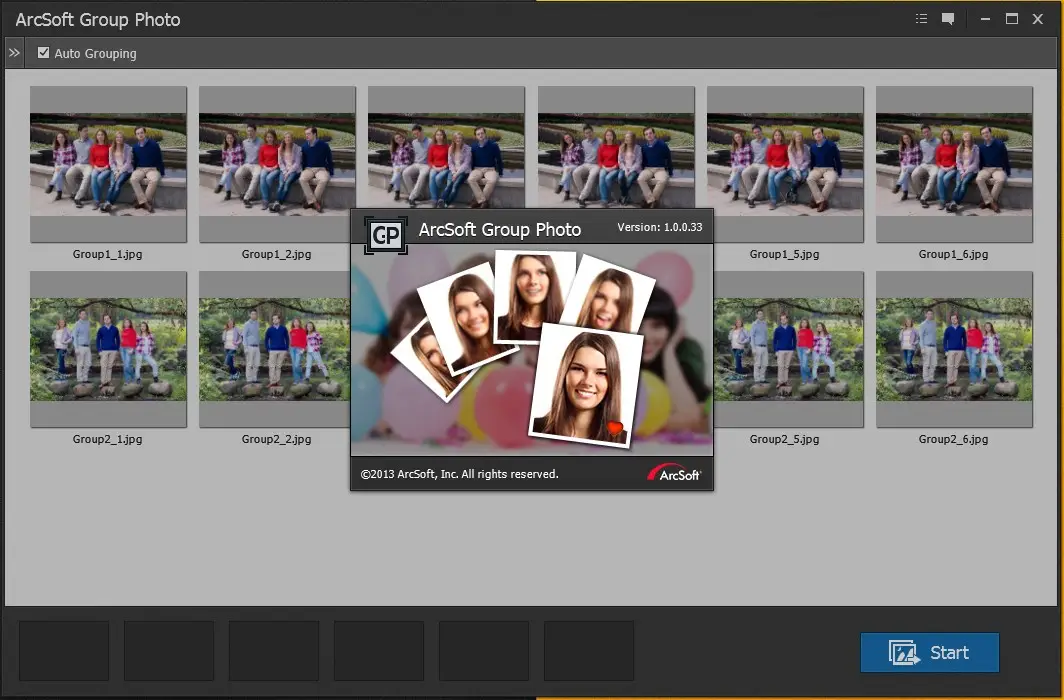Click the Group2_6.jpg file name label
This screenshot has height=700, width=1064.
[x=953, y=440]
